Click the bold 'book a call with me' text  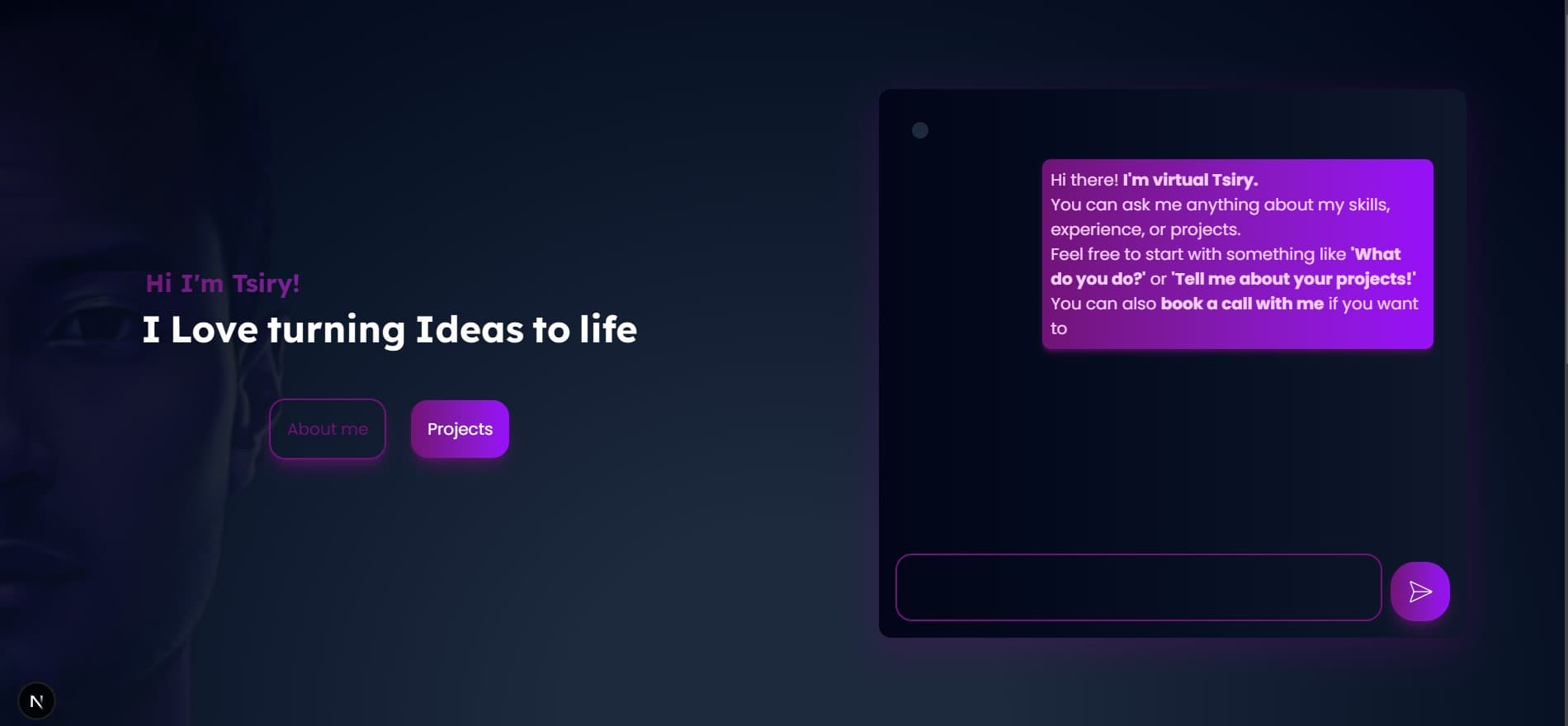pos(1242,304)
